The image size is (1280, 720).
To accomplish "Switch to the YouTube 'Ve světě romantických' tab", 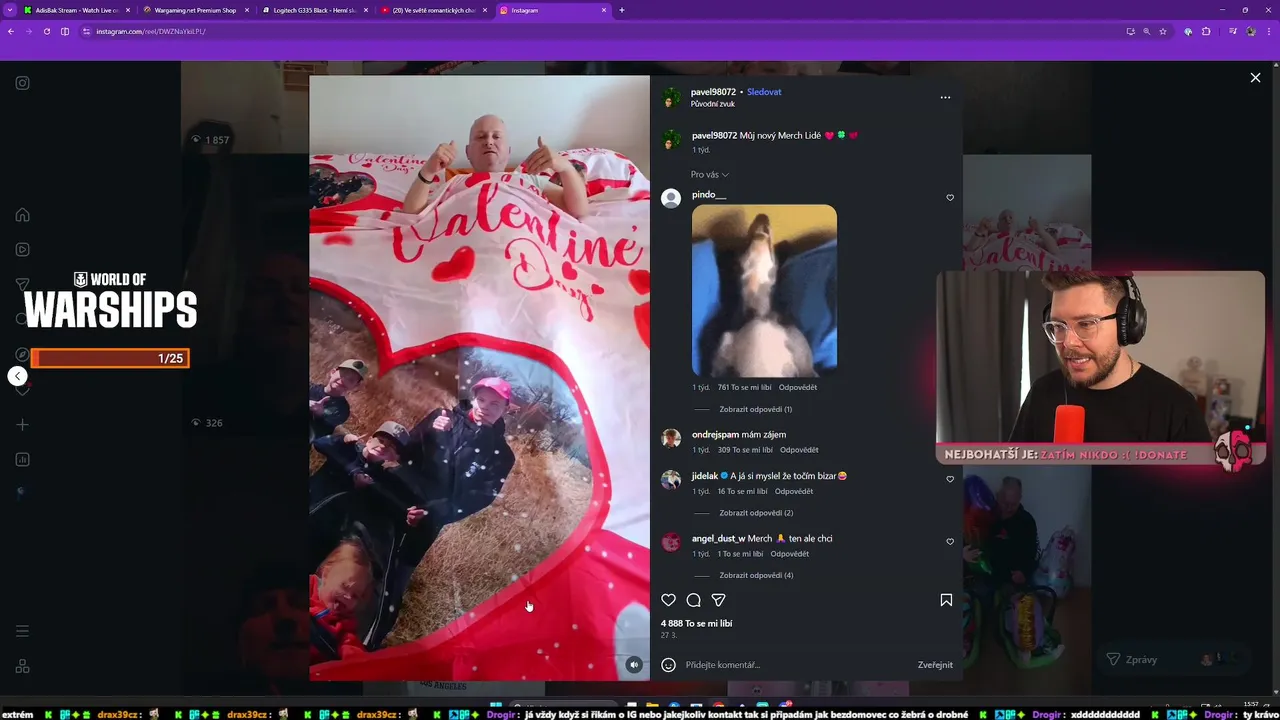I will tap(432, 10).
